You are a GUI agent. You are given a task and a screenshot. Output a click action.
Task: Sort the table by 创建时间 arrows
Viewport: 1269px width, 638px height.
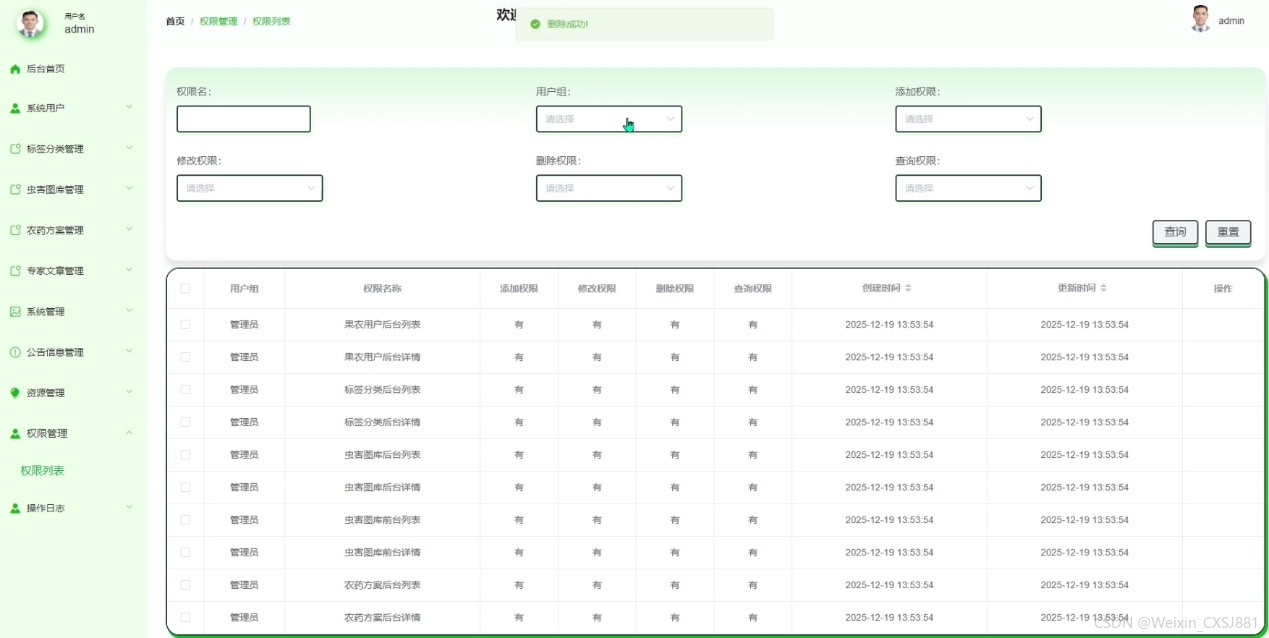click(908, 288)
